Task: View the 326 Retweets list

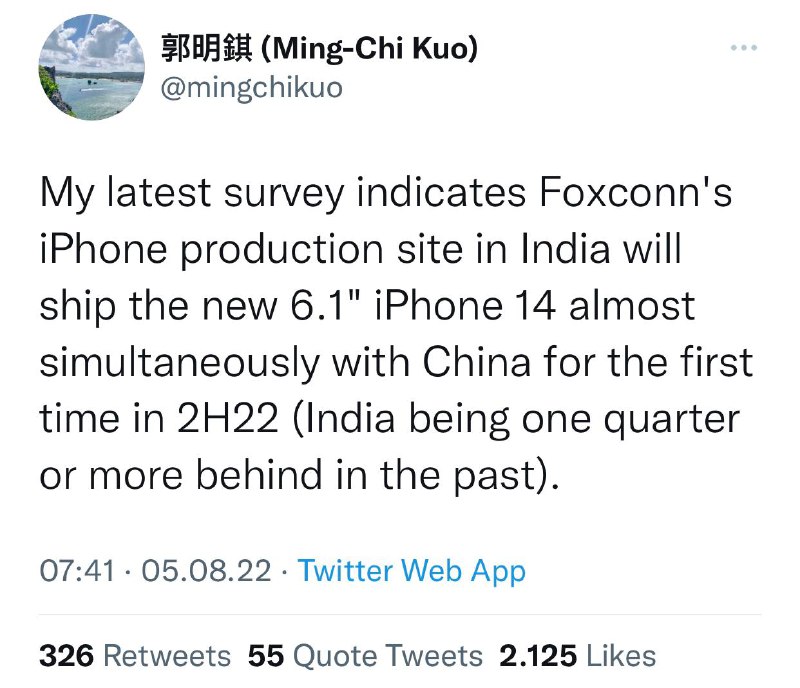Action: (135, 655)
